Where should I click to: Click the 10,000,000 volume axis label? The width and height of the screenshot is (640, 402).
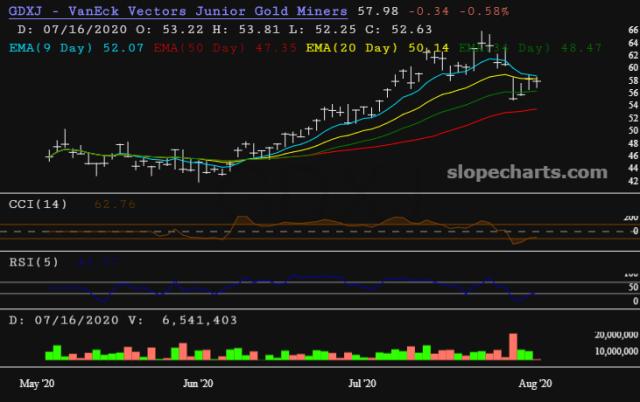616,351
